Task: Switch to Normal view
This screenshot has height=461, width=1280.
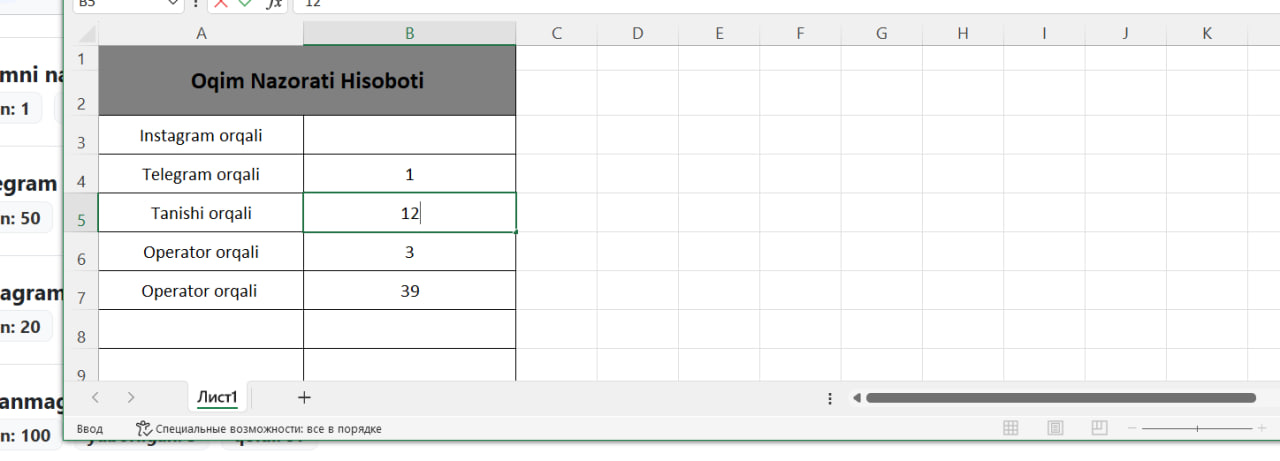Action: tap(1011, 428)
